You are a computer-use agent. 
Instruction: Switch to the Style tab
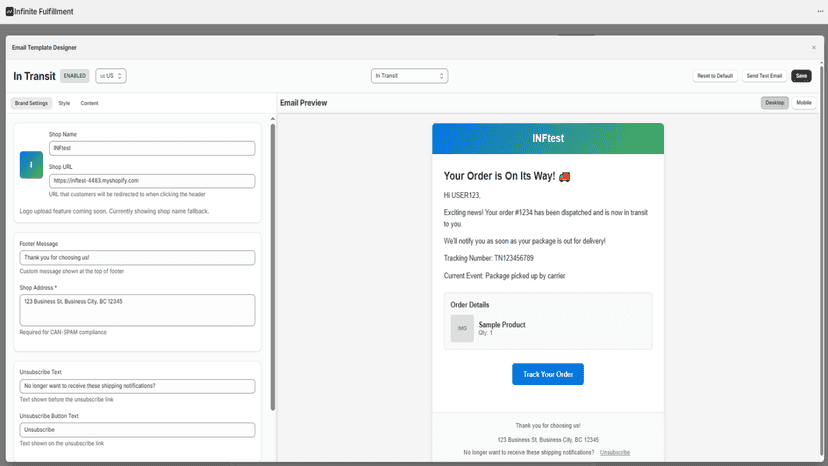click(64, 103)
